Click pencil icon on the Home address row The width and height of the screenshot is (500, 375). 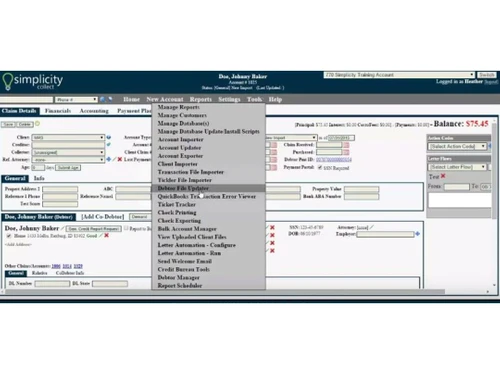click(101, 236)
